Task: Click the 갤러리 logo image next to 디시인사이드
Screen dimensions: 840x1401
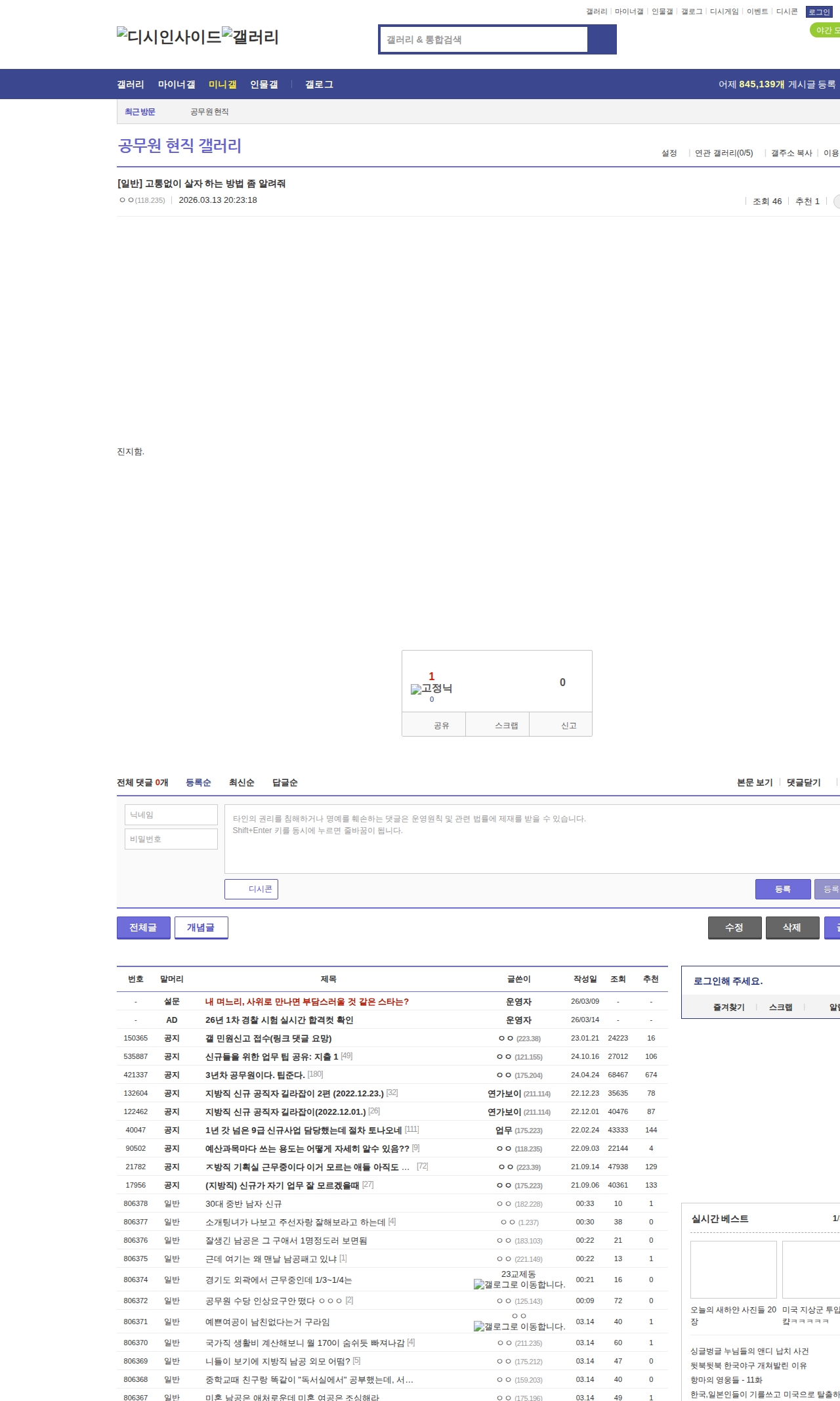Action: (250, 37)
